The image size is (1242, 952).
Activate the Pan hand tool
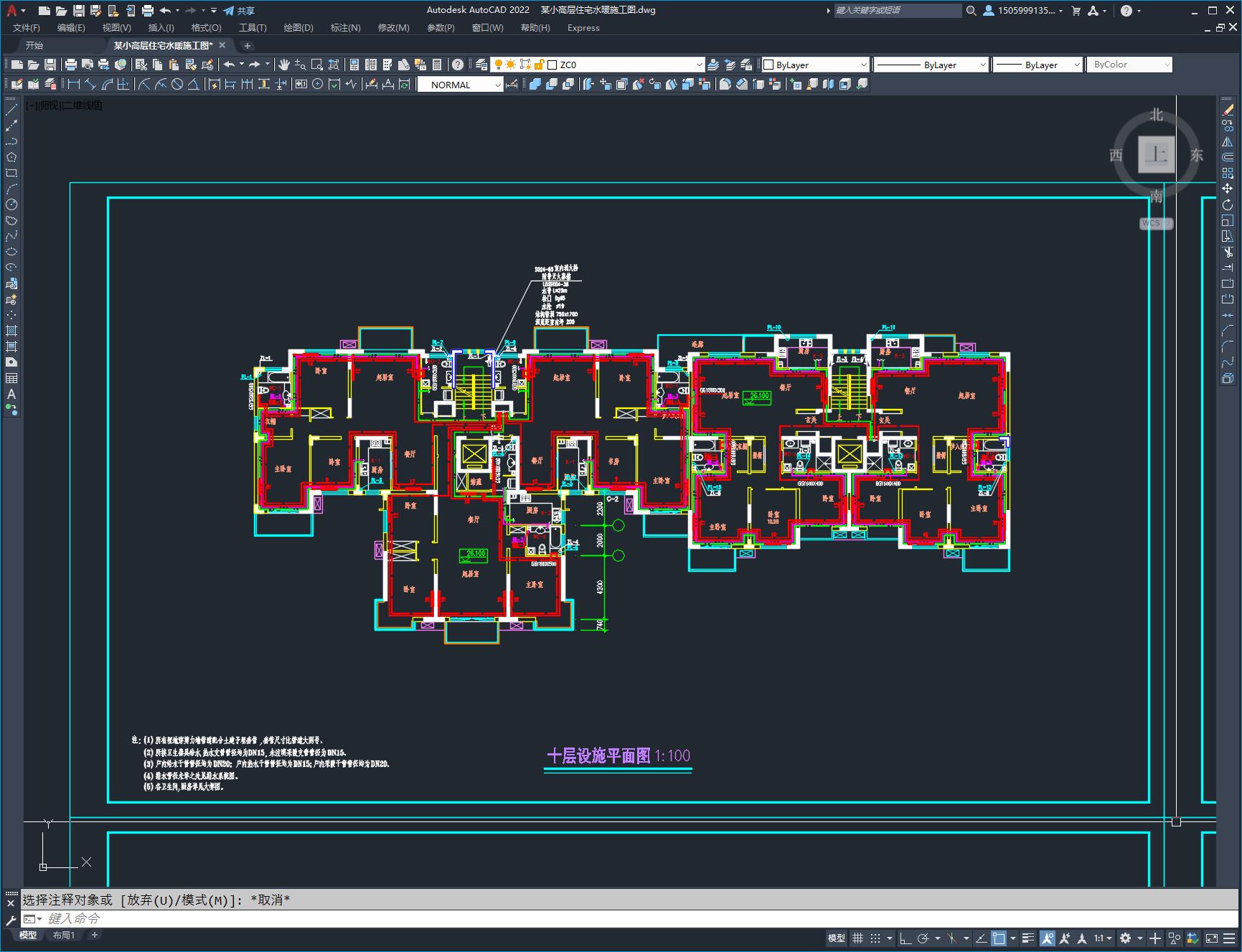(x=284, y=65)
